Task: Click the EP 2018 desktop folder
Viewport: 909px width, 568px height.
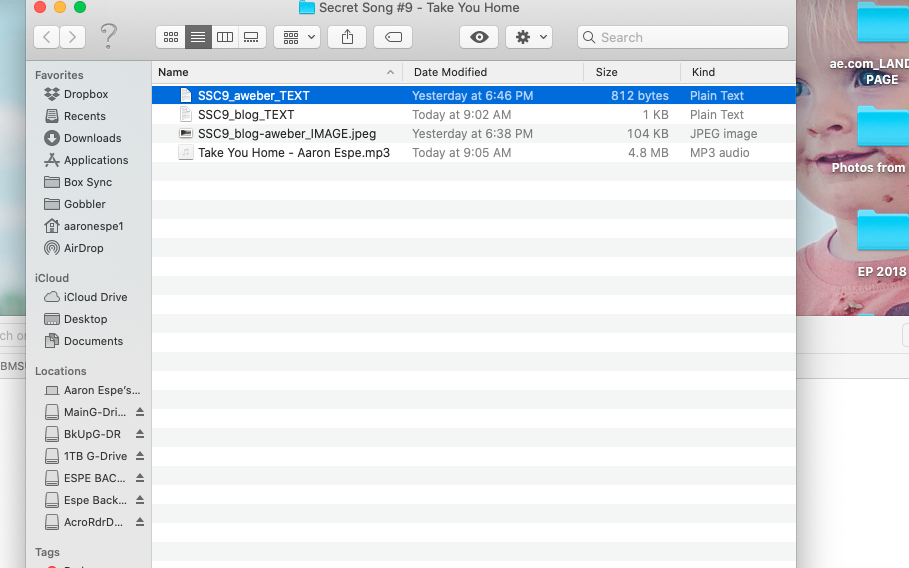Action: click(882, 232)
